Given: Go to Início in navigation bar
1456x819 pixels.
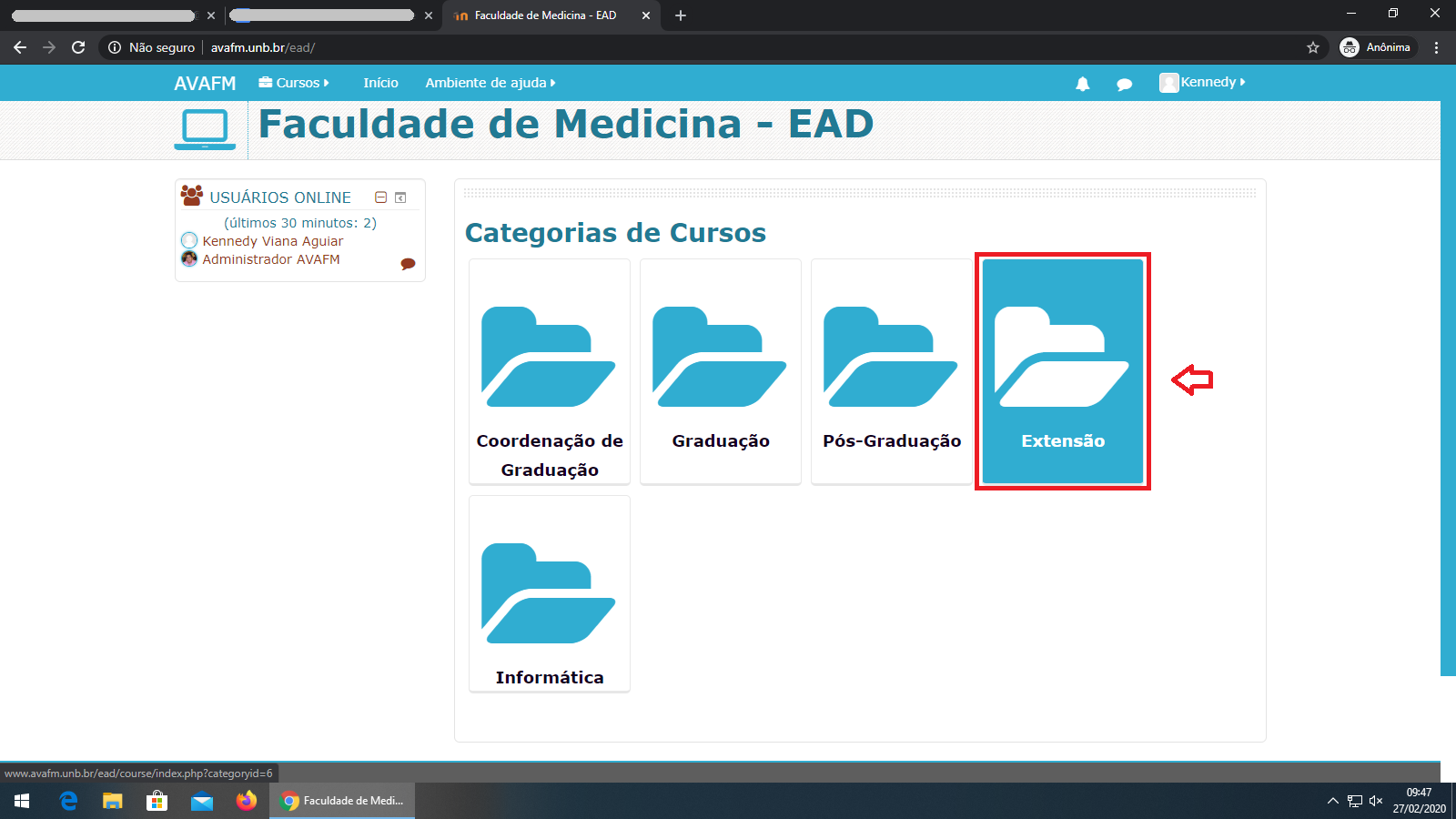Looking at the screenshot, I should pyautogui.click(x=380, y=83).
